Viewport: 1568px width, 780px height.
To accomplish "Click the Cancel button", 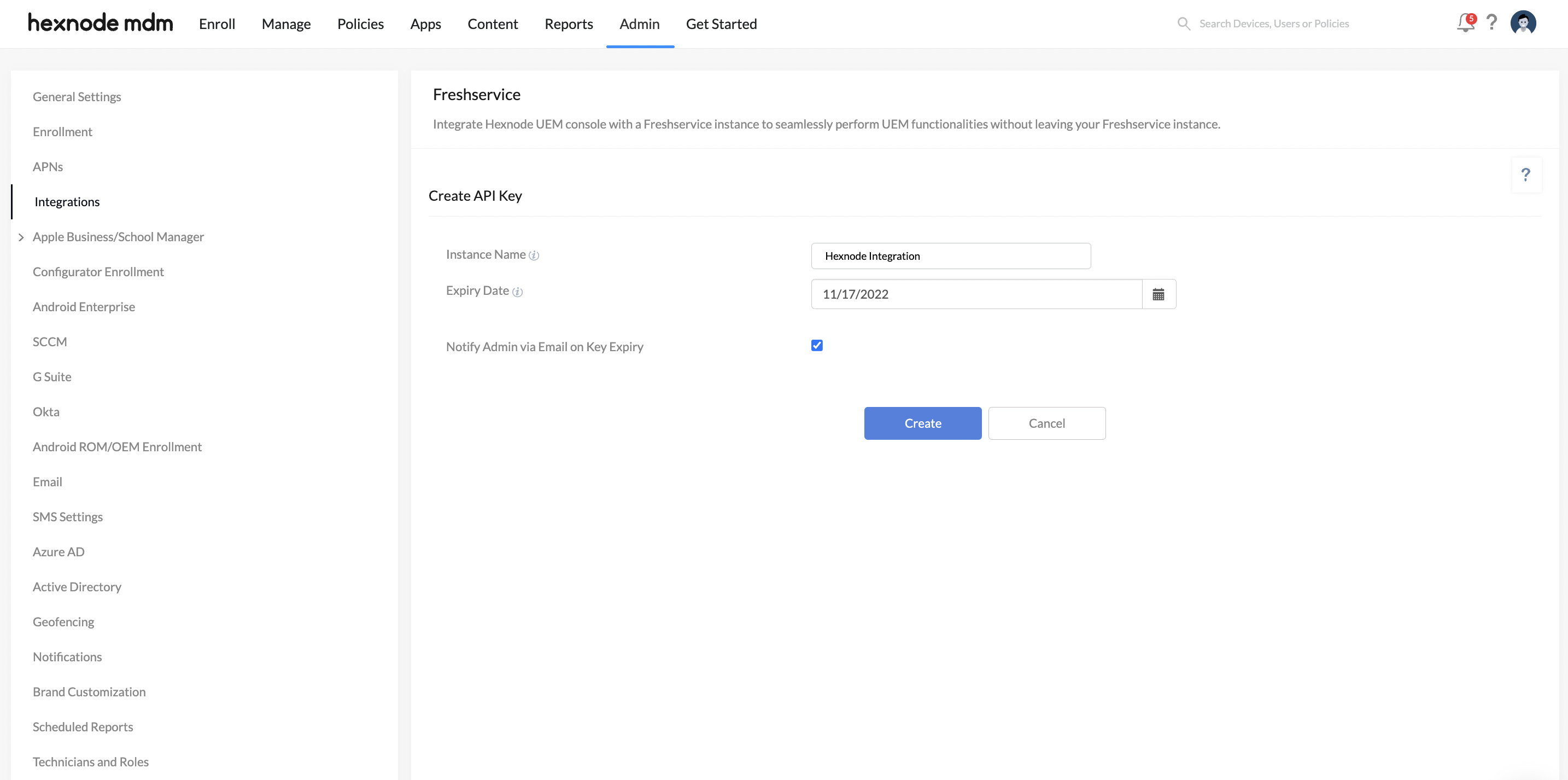I will pyautogui.click(x=1046, y=423).
